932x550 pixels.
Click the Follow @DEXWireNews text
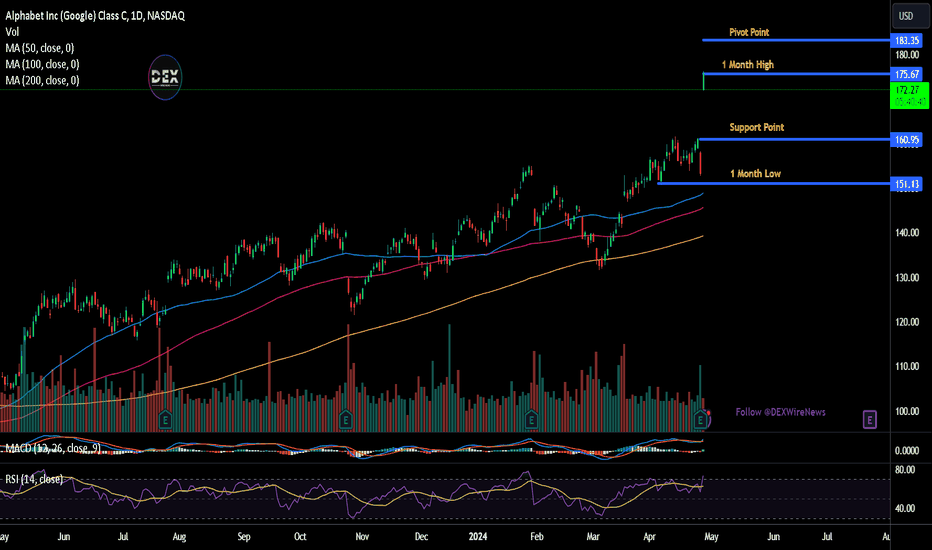coord(780,412)
